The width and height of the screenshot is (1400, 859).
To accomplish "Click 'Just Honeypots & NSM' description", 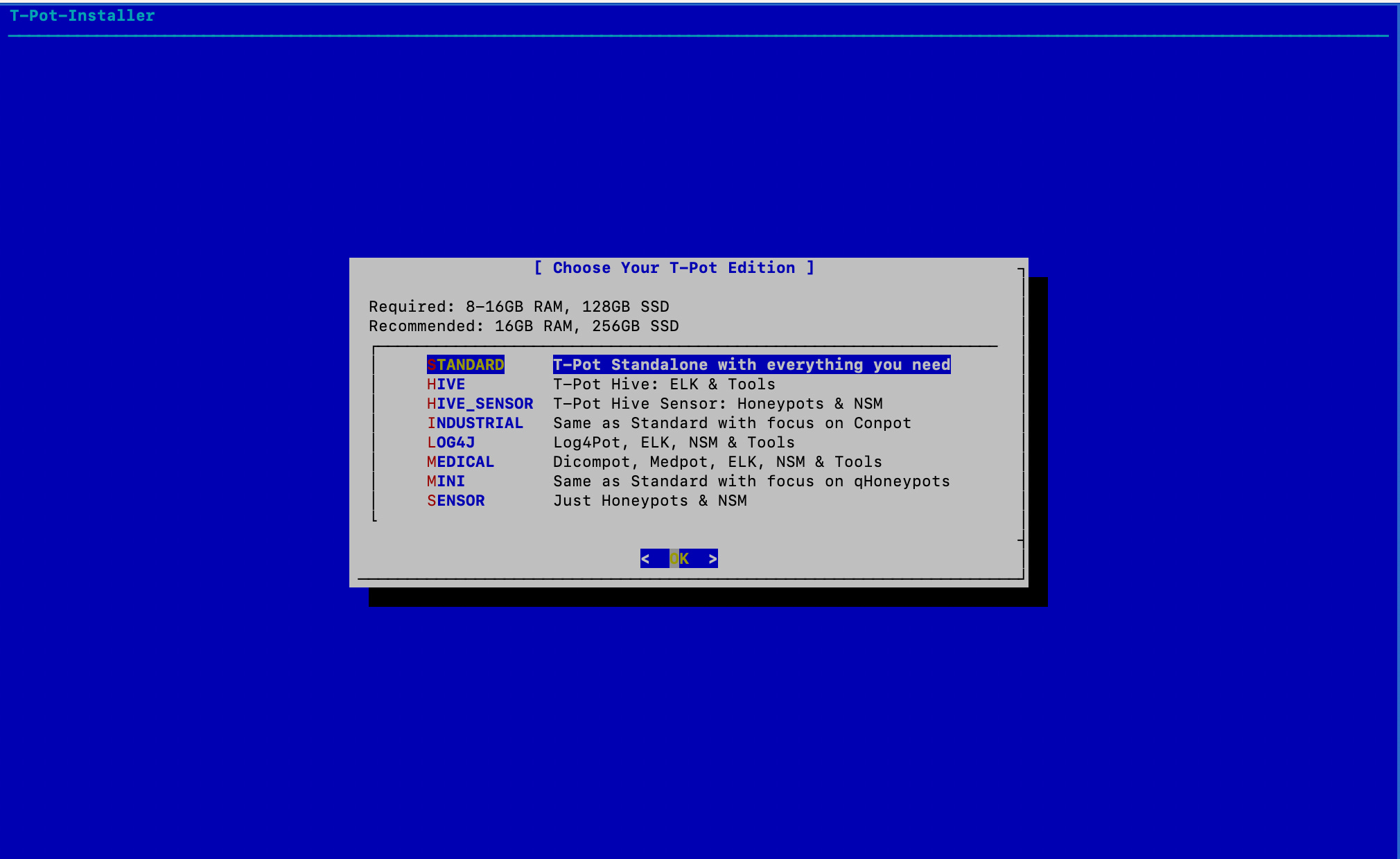I will [649, 500].
